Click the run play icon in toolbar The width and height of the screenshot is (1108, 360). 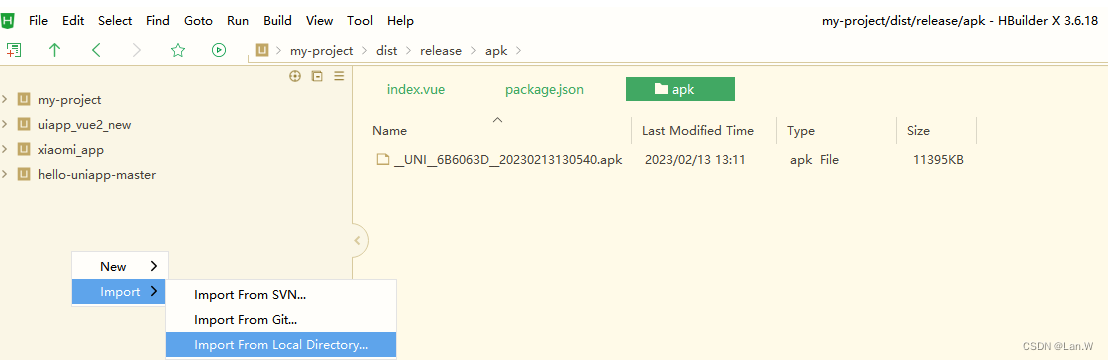(219, 50)
